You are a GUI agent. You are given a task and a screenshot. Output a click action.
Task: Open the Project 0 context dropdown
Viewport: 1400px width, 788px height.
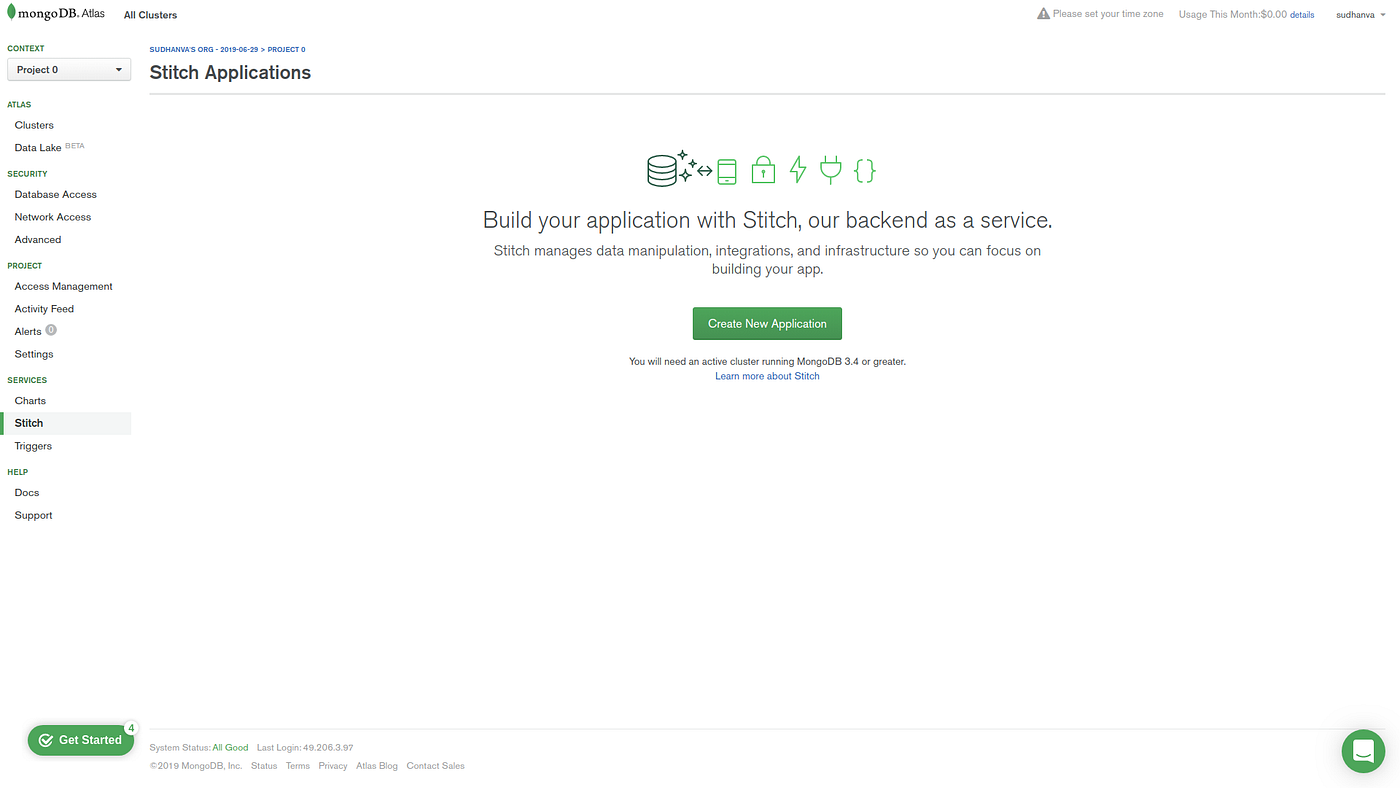coord(69,68)
